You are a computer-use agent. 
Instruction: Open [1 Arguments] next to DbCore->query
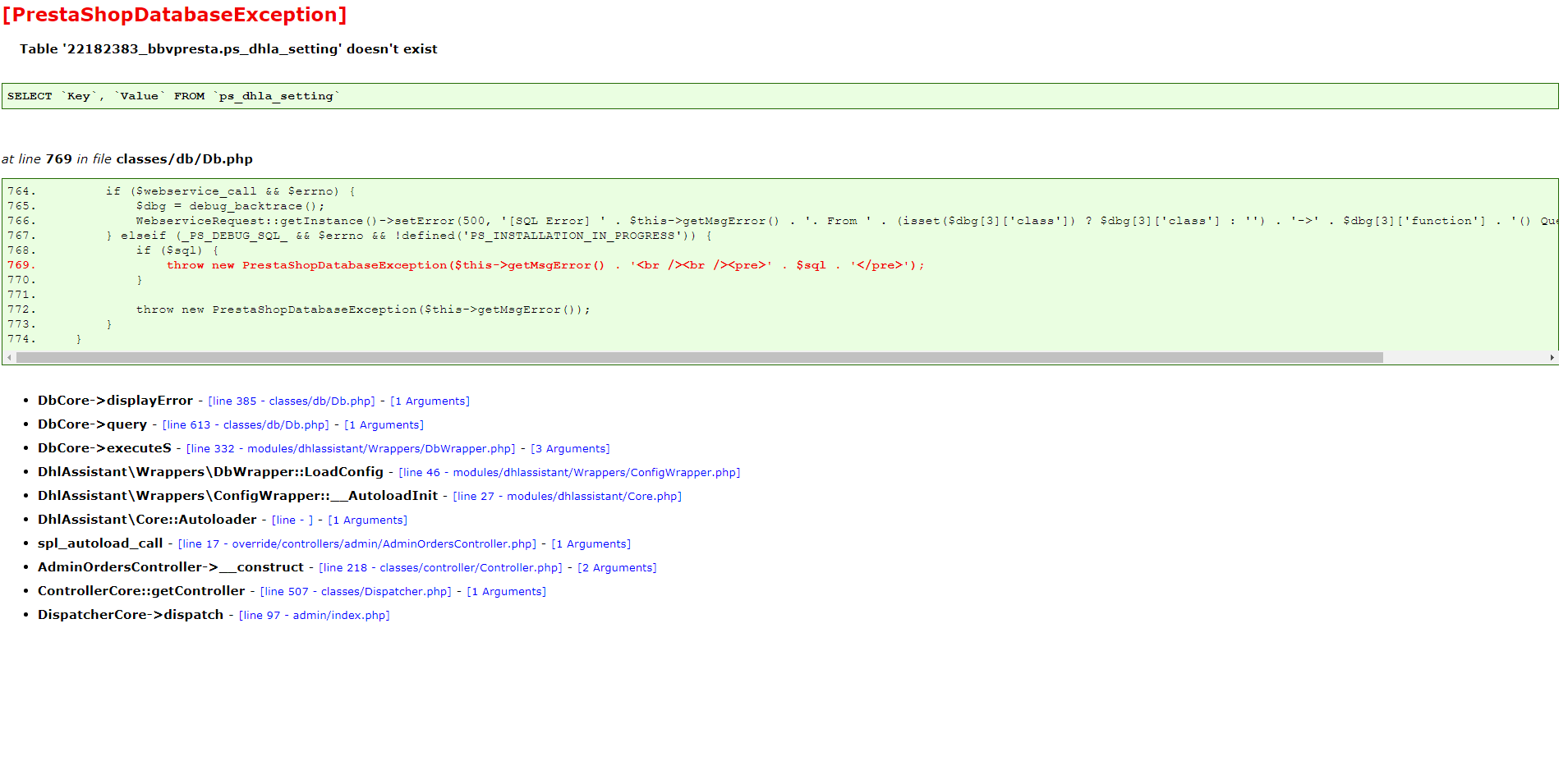(384, 425)
